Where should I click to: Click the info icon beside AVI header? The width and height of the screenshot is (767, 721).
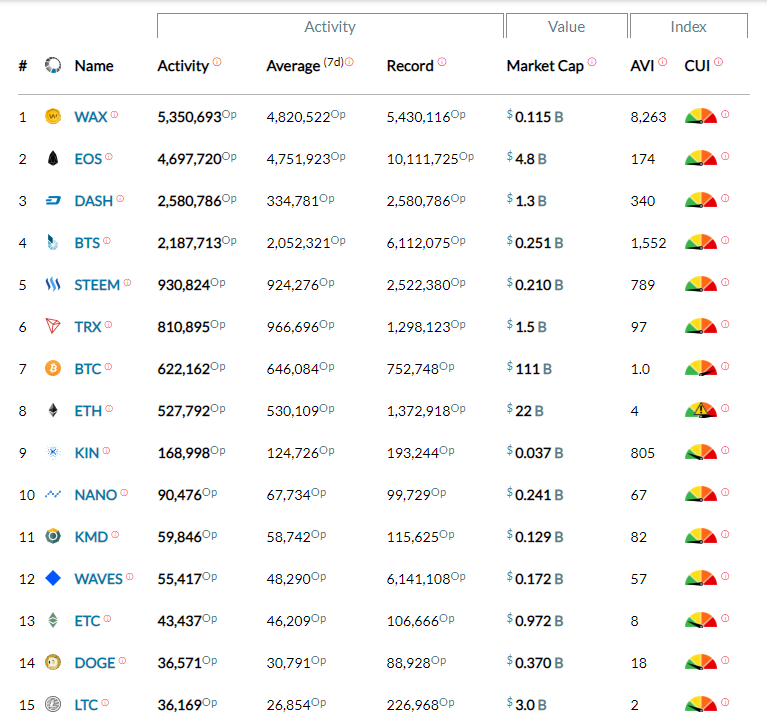tap(662, 62)
